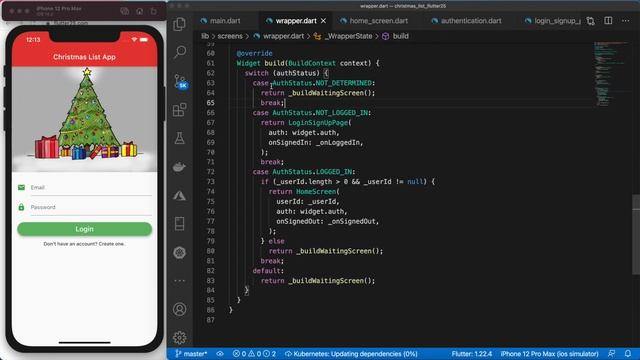640x360 pixels.
Task: Click the editor vertical scrollbar thumb
Action: coord(636,235)
